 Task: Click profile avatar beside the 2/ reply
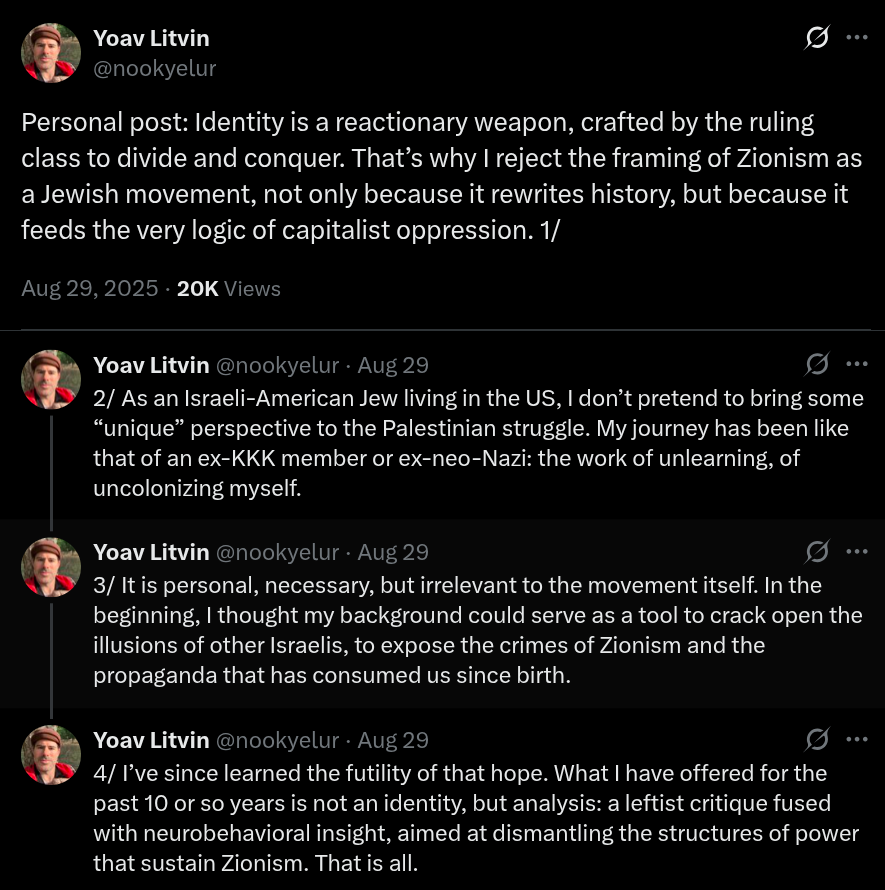click(51, 379)
